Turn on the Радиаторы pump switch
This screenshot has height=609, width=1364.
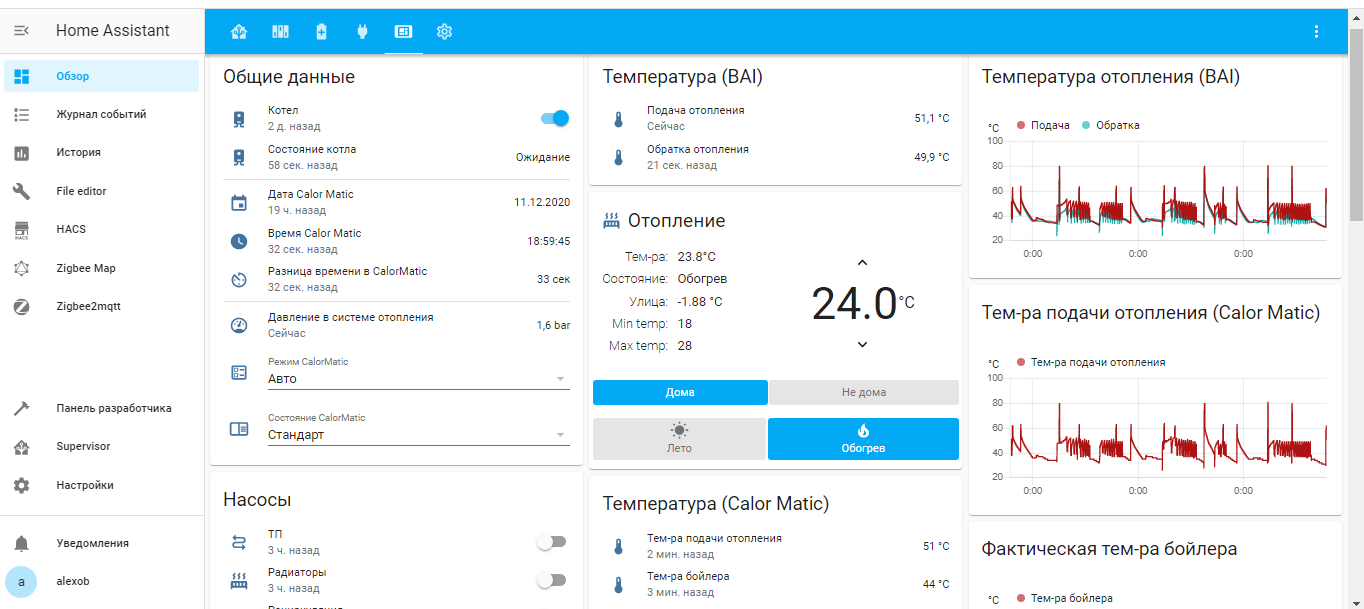[551, 580]
